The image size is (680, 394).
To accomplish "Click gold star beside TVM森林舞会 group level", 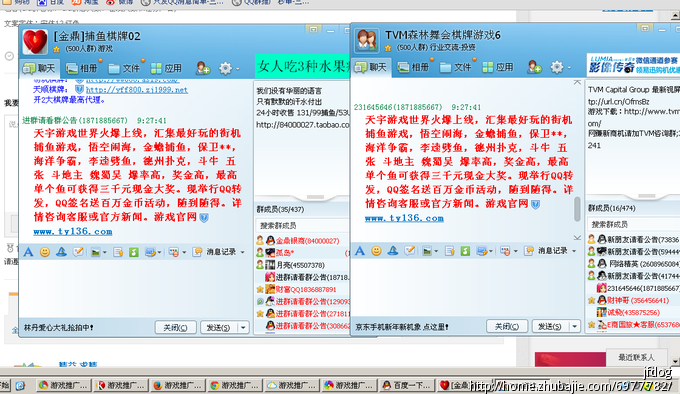I will click(x=388, y=48).
